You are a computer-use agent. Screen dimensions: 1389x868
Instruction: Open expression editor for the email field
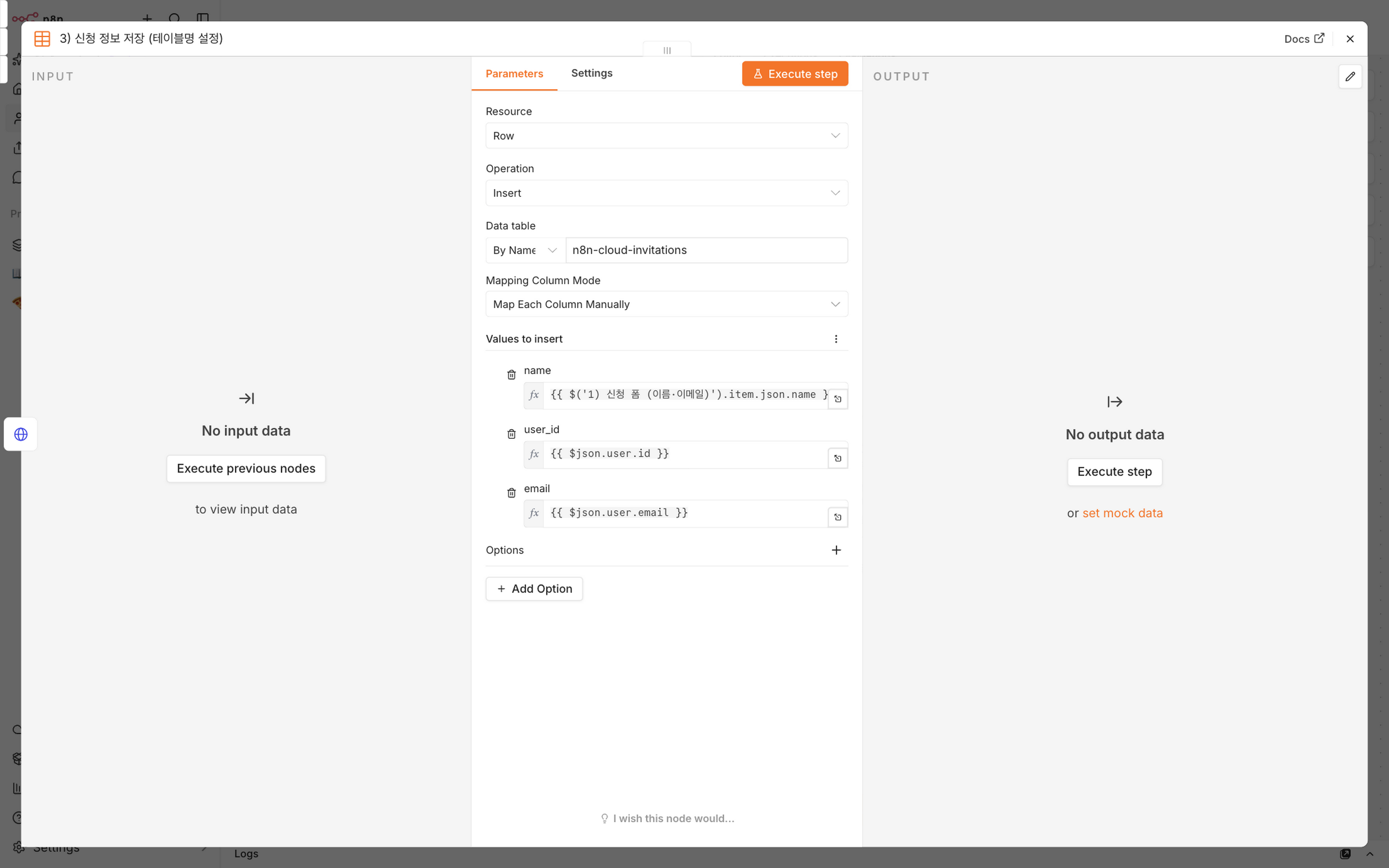coord(837,517)
